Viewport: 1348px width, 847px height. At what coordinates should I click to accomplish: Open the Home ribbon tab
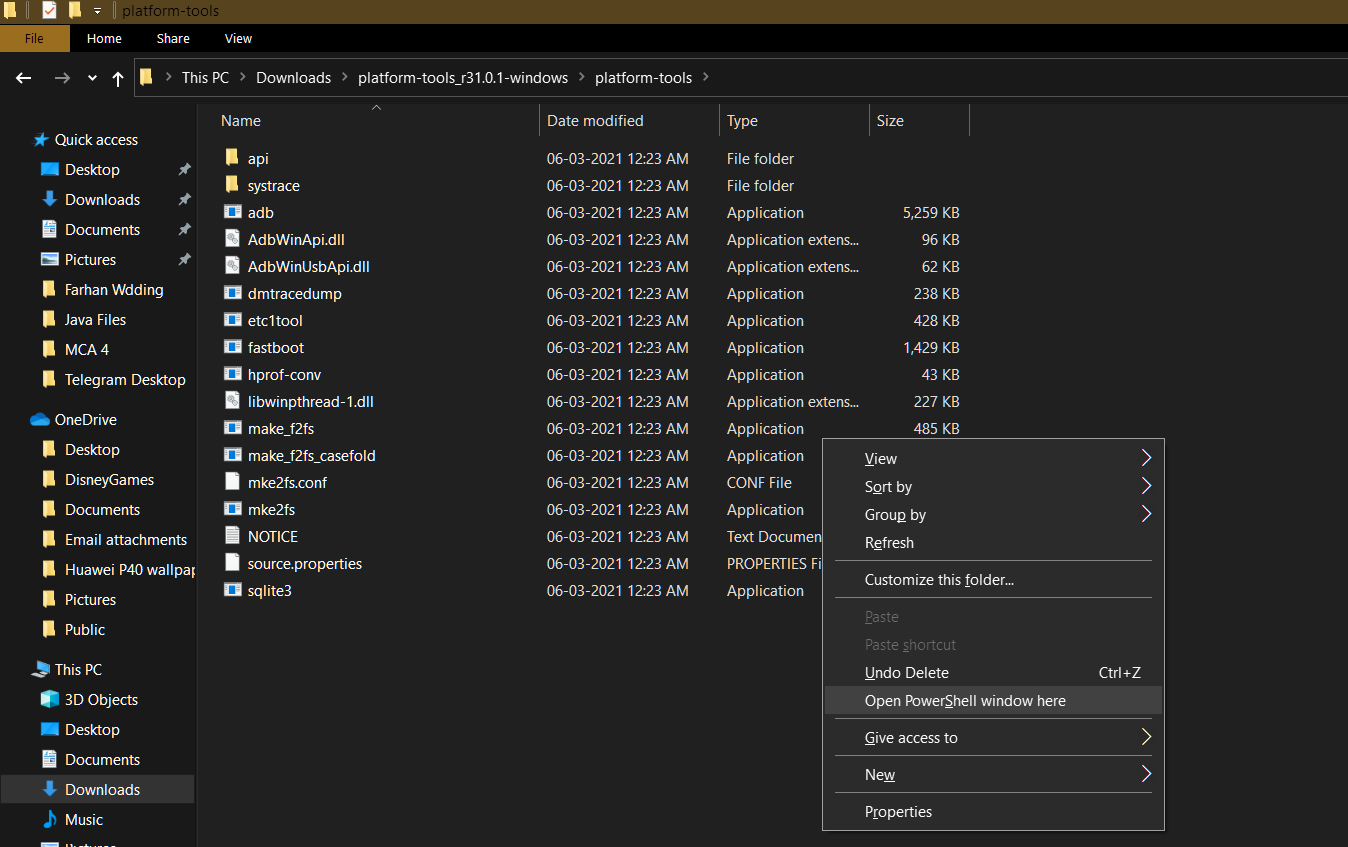104,39
